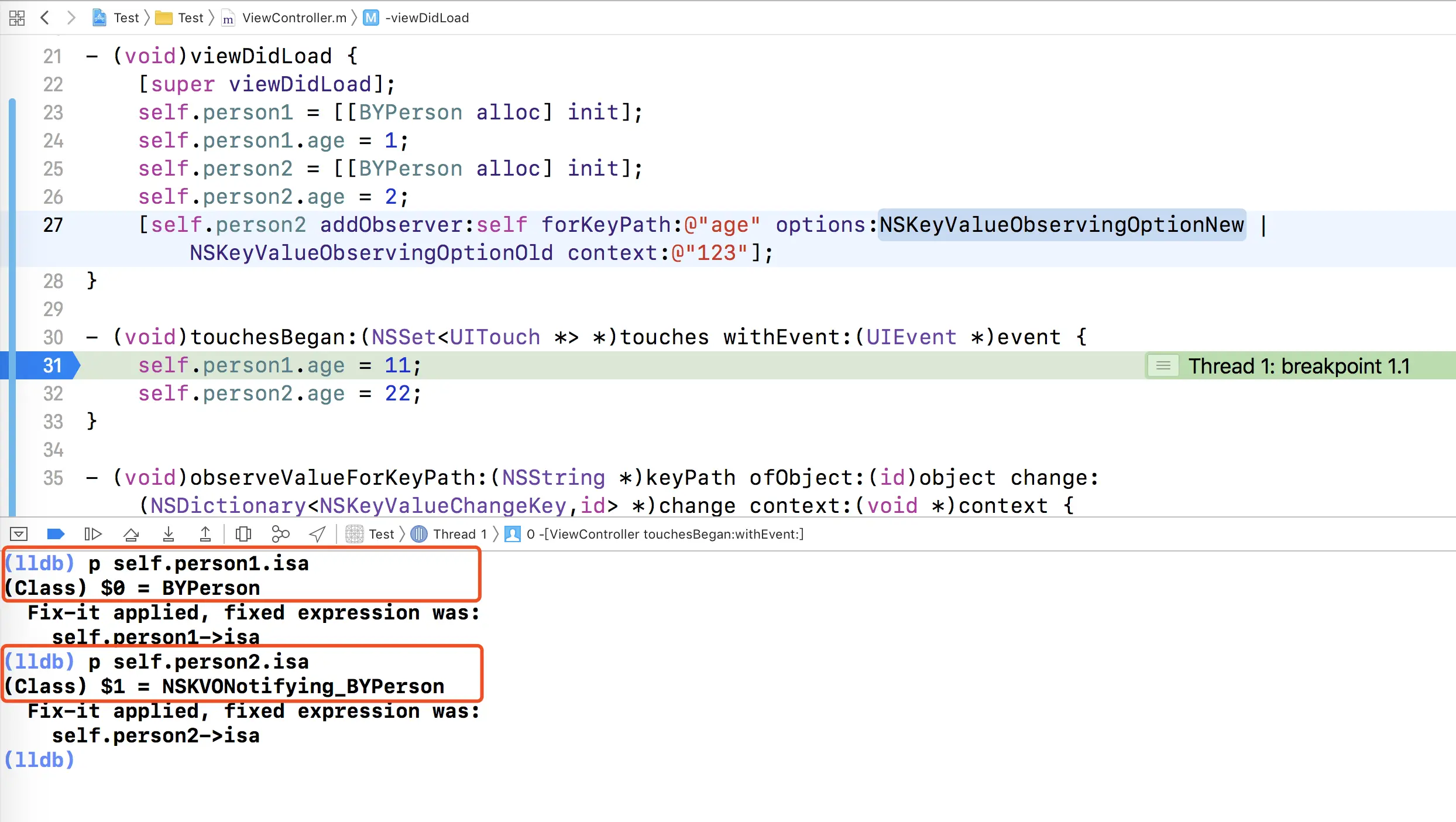Continue program execution in the debug bar
The height and width of the screenshot is (822, 1456).
[93, 534]
